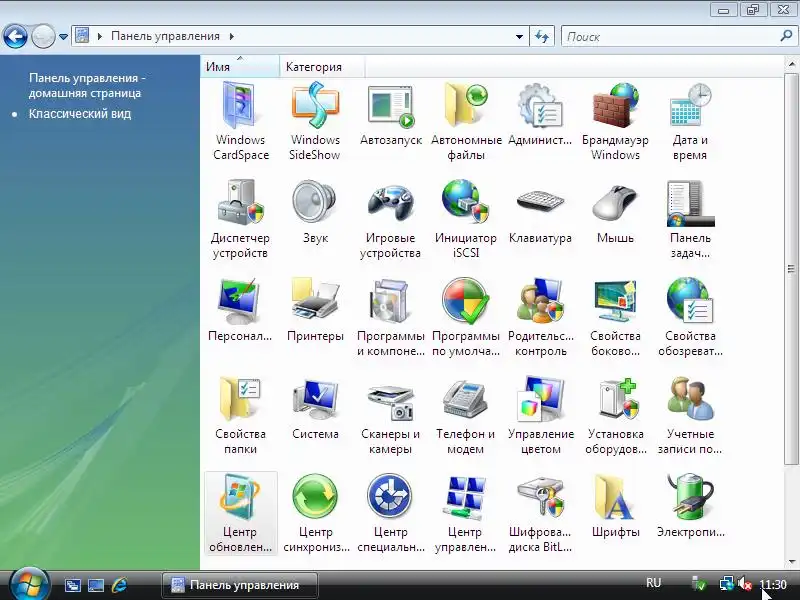Open Система item

[x=315, y=408]
